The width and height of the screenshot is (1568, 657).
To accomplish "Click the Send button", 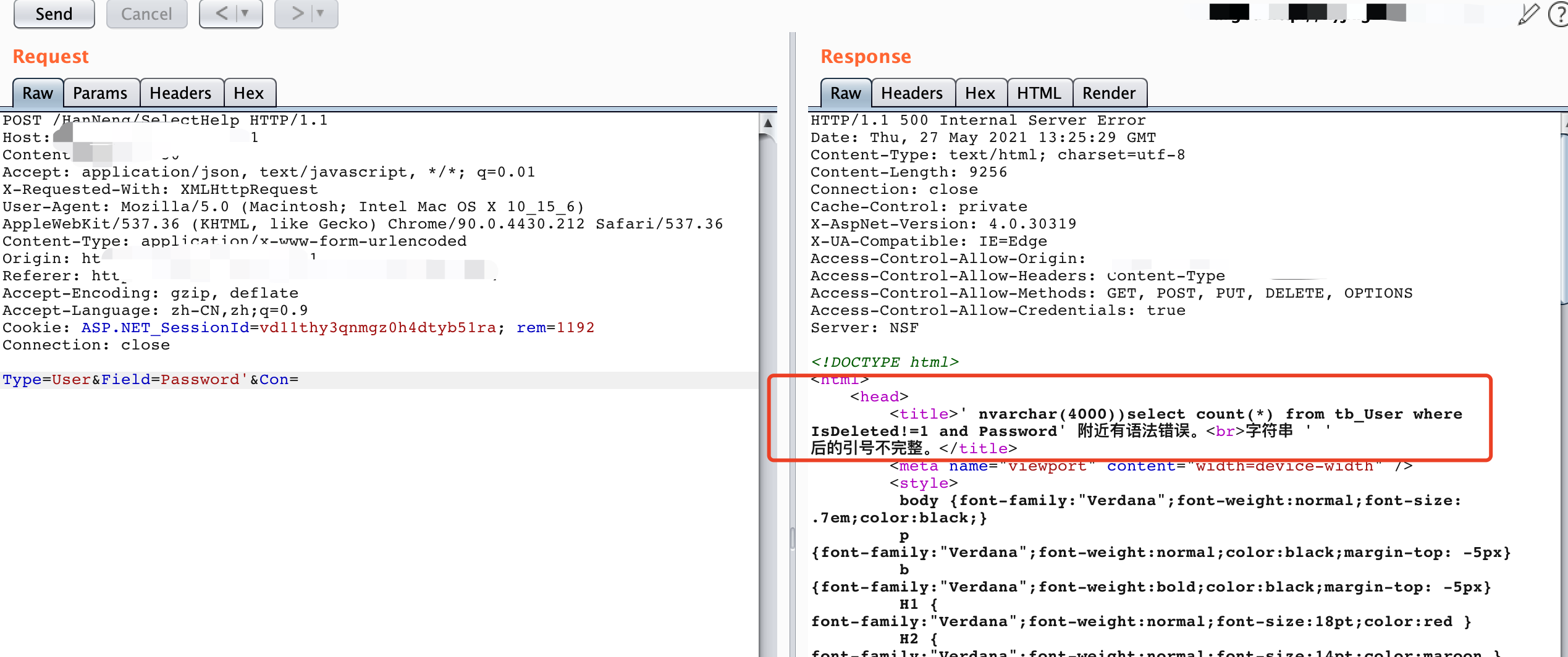I will (x=54, y=14).
